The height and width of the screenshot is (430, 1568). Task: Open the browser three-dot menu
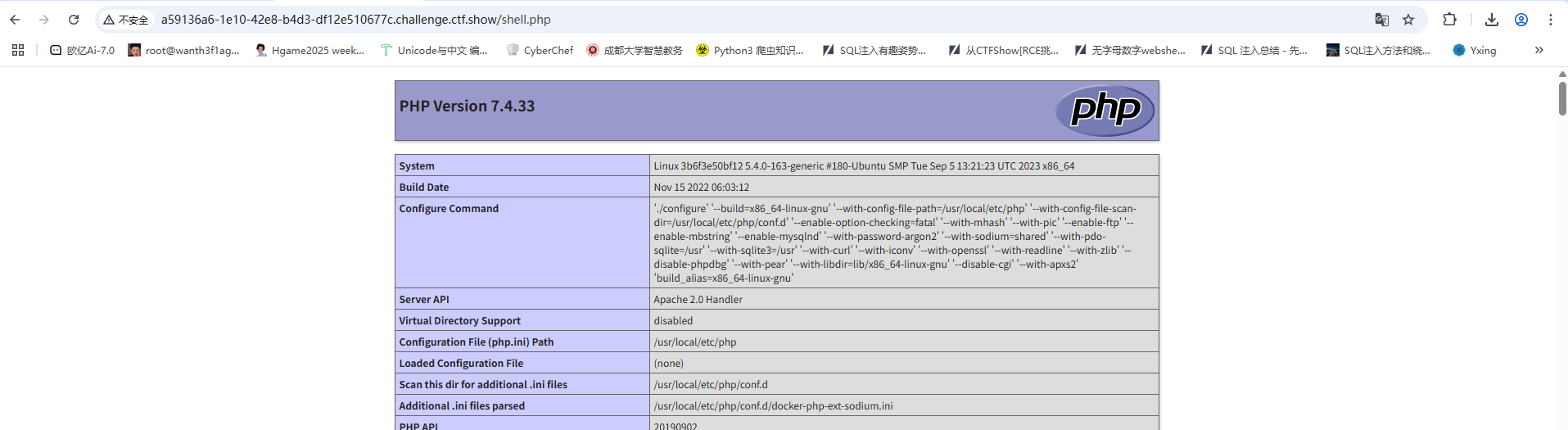pyautogui.click(x=1550, y=20)
